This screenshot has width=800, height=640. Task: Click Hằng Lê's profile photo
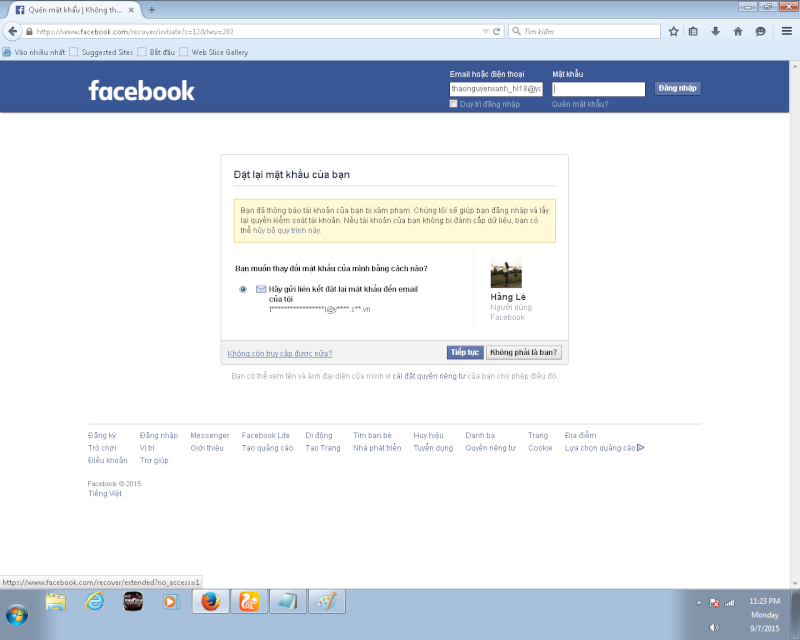(x=506, y=273)
